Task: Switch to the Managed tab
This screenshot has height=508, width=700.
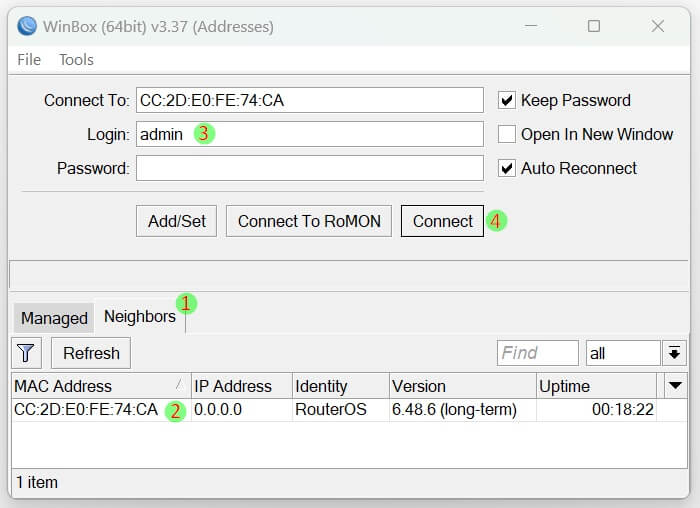Action: coord(54,318)
